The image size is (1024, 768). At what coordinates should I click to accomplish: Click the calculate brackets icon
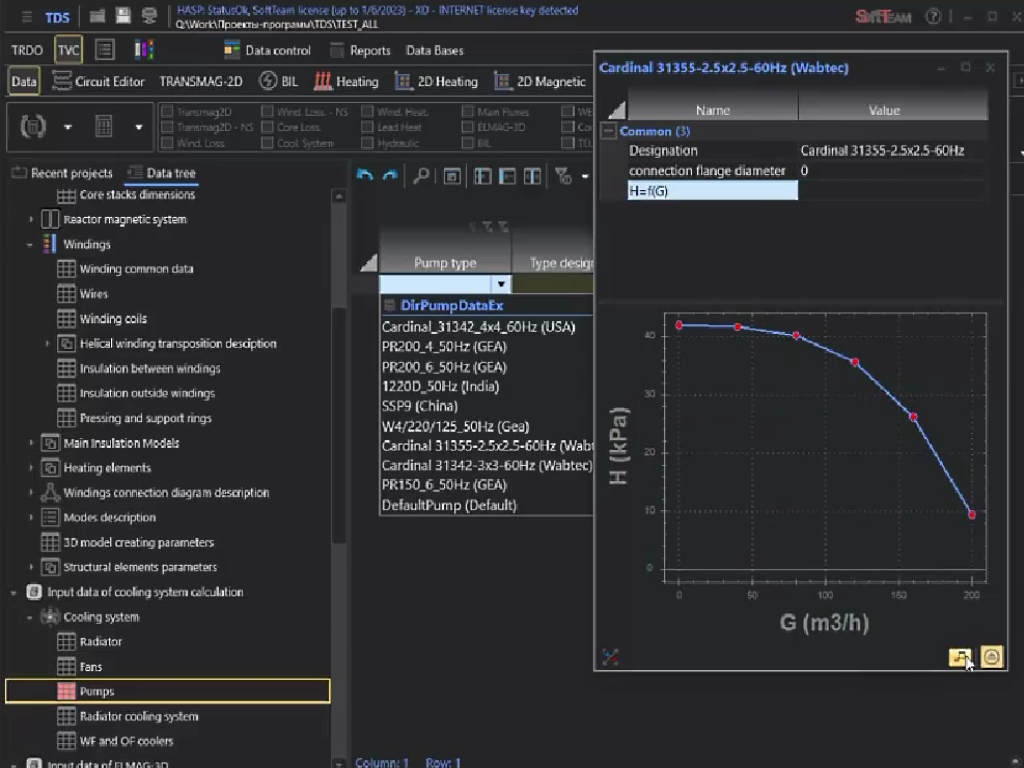click(x=33, y=126)
